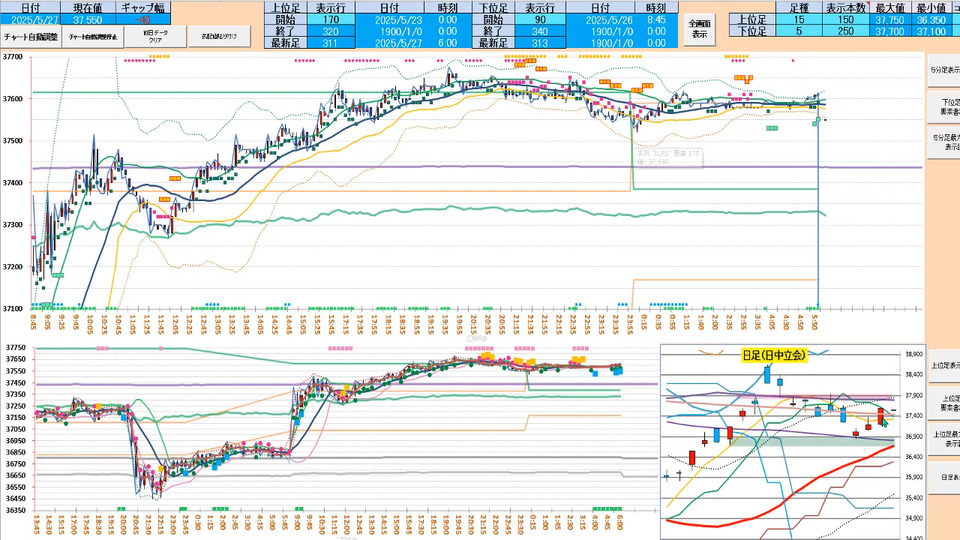Click the 38,900 label on daily chart axis
Viewport: 960px width, 540px height.
pyautogui.click(x=913, y=354)
